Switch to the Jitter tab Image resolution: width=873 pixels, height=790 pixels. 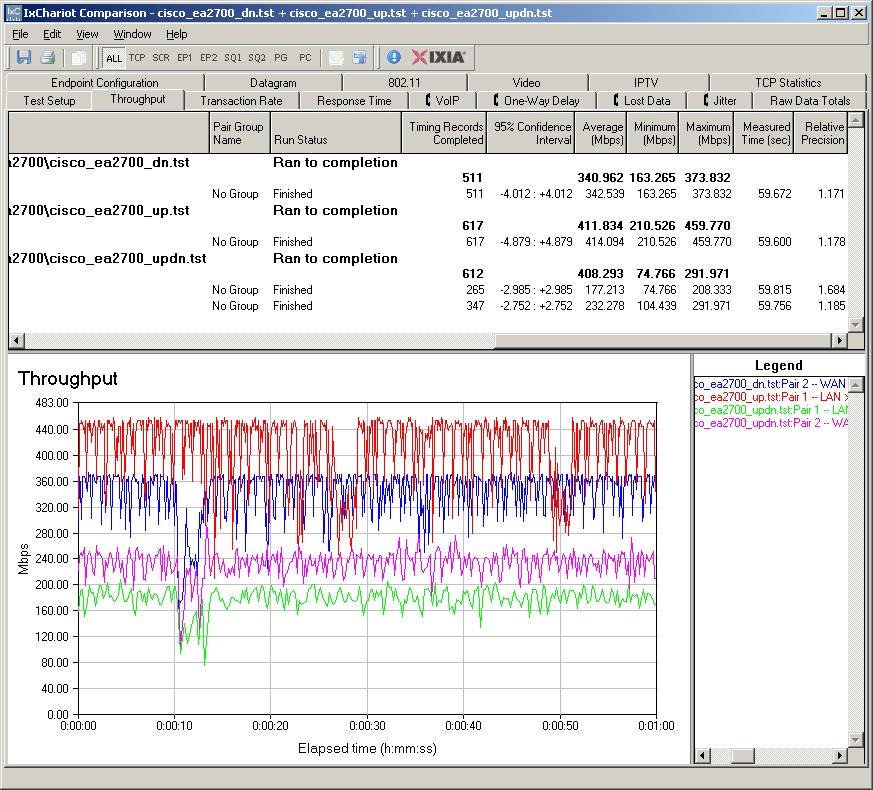[719, 101]
